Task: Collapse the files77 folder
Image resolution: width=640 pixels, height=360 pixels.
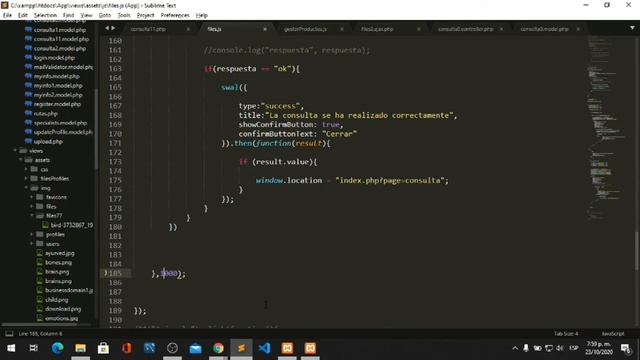Action: click(32, 216)
